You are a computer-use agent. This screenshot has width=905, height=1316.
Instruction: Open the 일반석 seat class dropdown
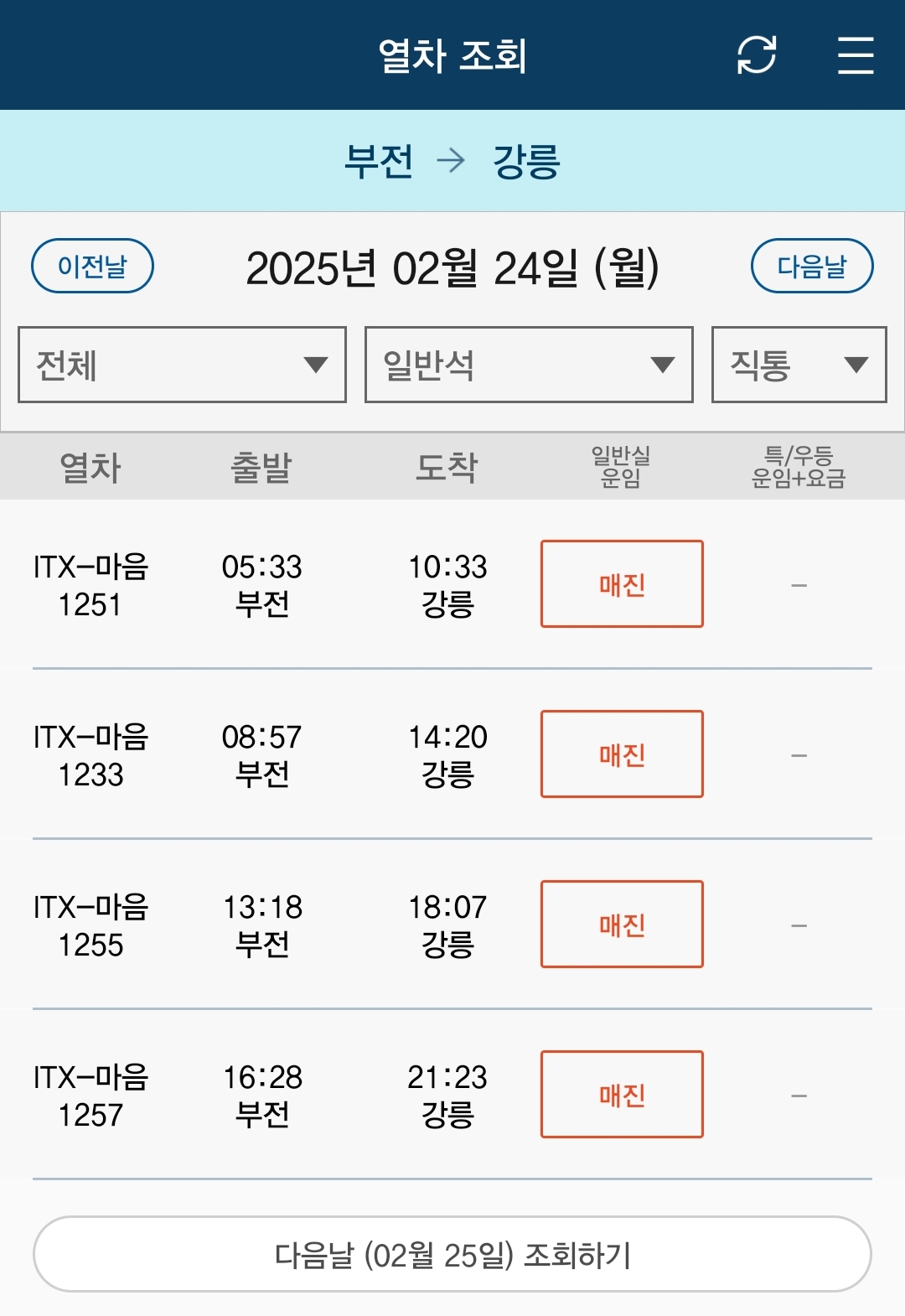(x=529, y=365)
